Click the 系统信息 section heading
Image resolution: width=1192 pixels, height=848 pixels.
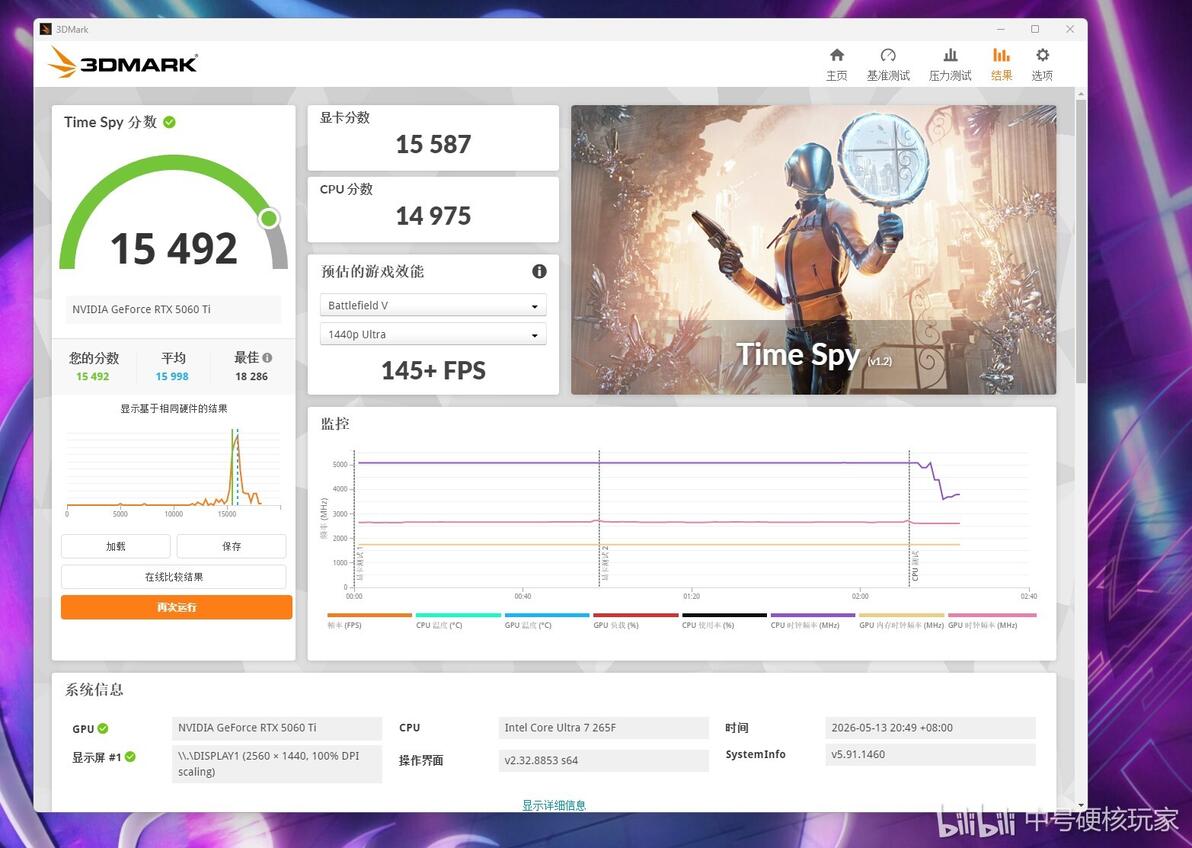pos(94,690)
